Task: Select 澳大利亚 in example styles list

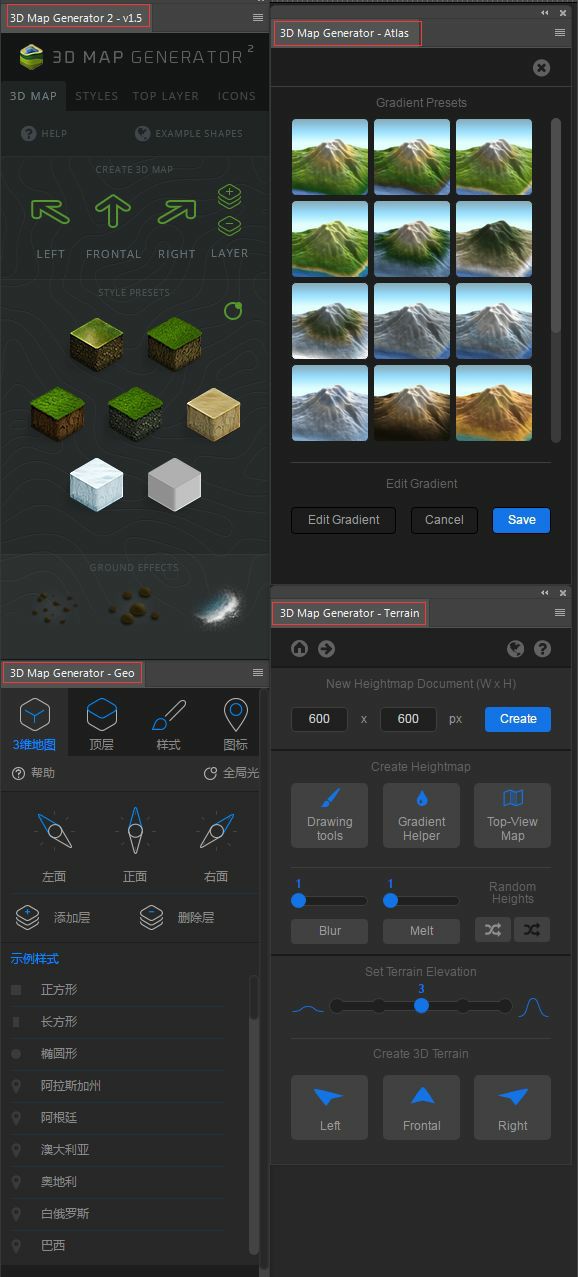Action: pos(66,1150)
